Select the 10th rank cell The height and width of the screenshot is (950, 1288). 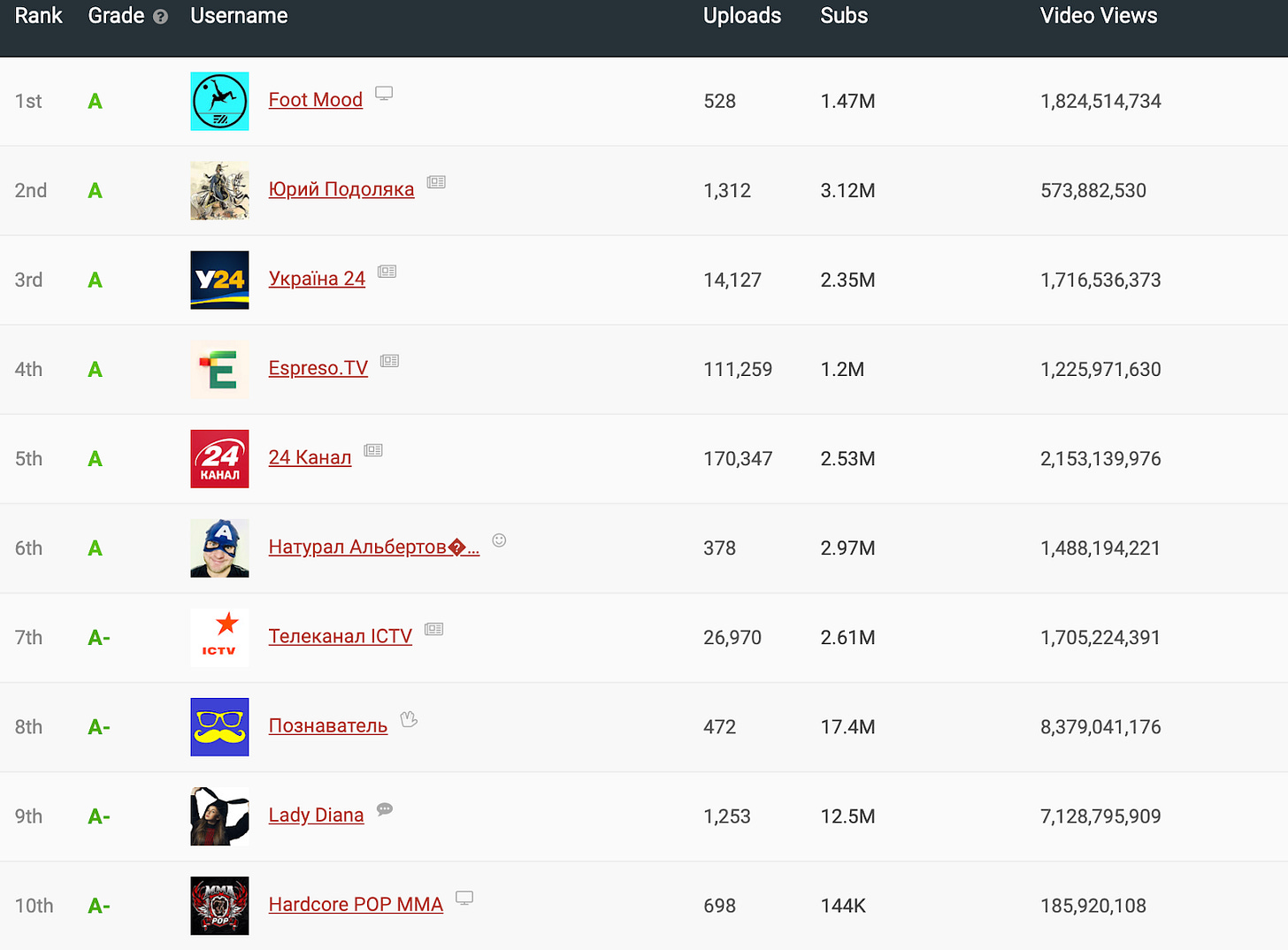(34, 906)
